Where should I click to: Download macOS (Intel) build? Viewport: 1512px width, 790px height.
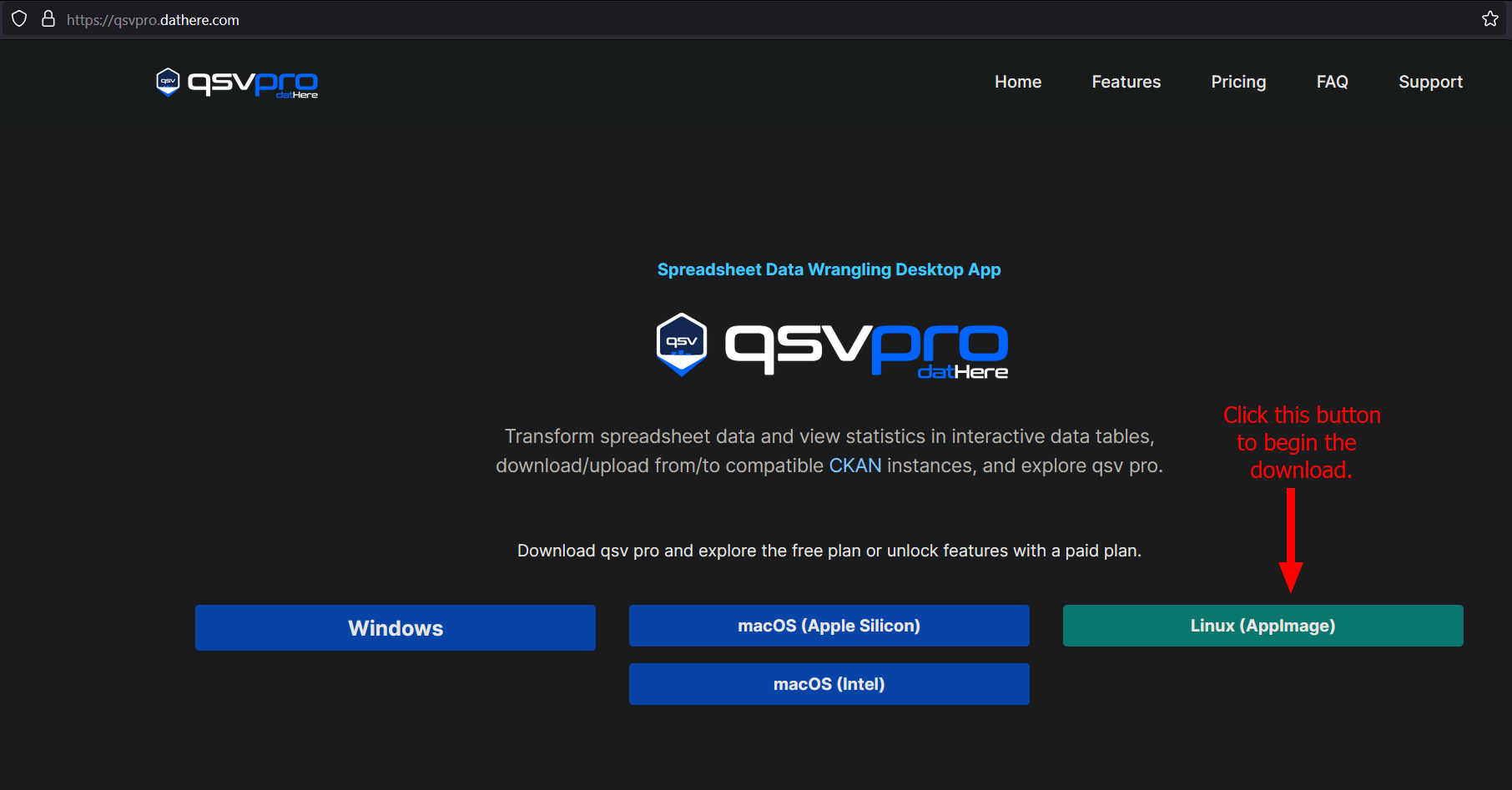point(829,684)
